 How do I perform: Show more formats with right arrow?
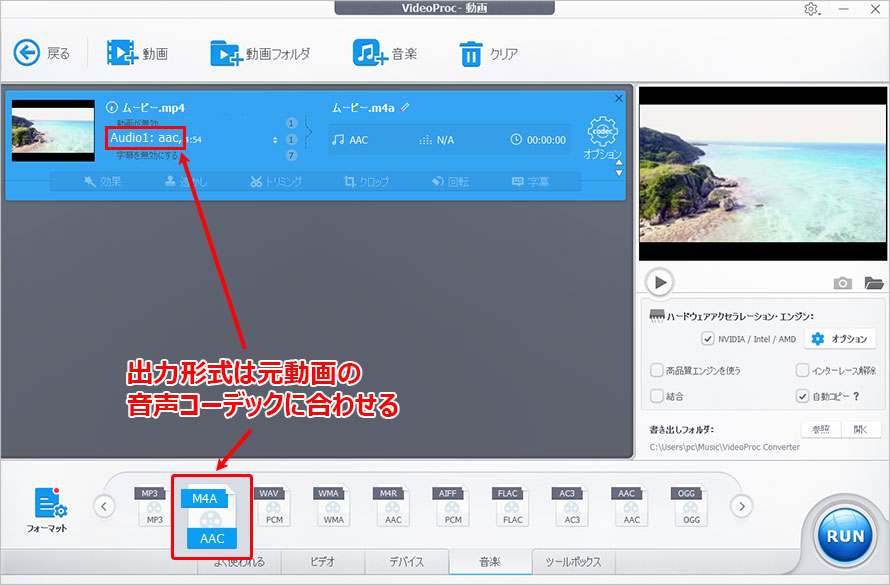click(741, 506)
